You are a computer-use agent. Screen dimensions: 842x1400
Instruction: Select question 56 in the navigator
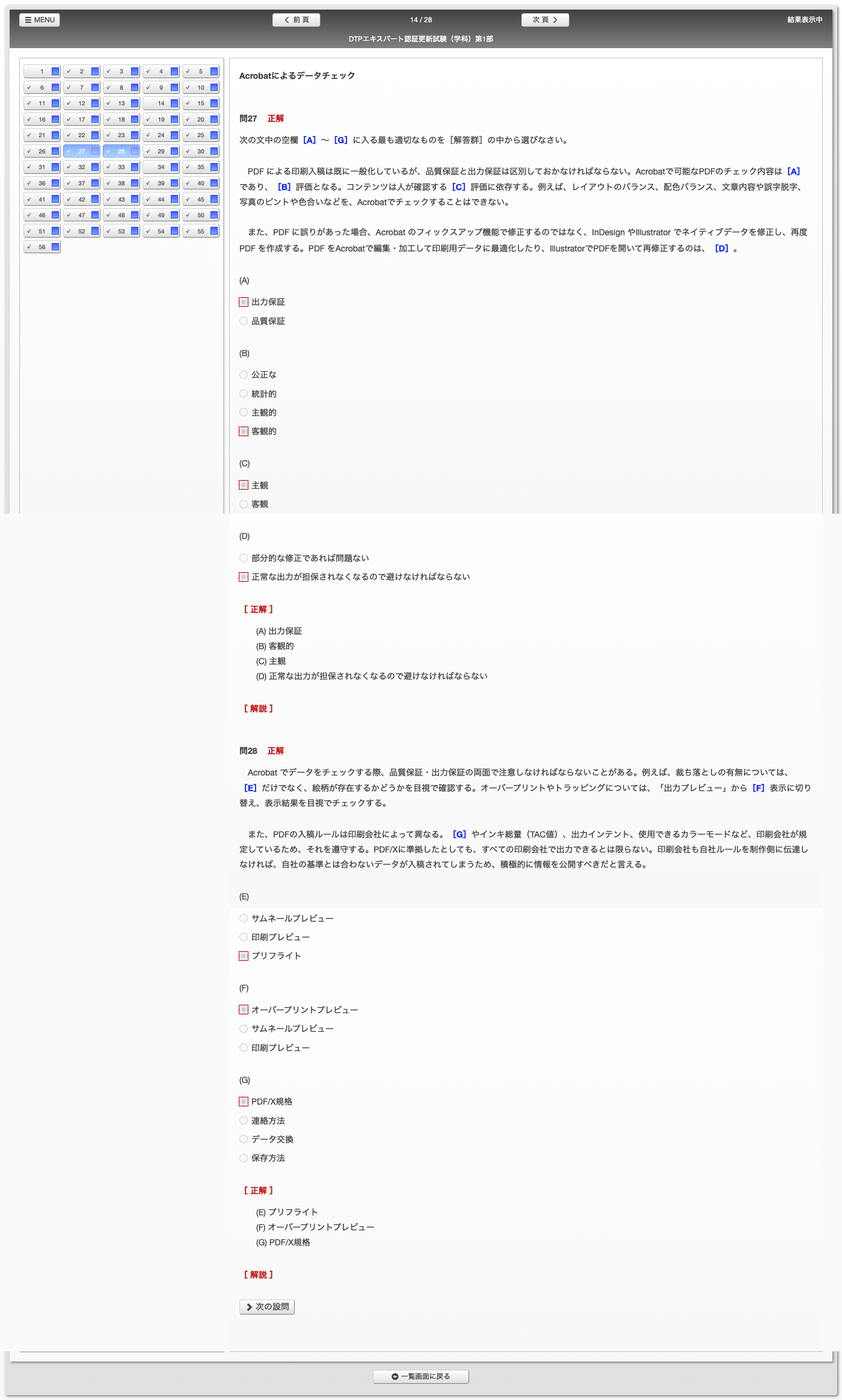[41, 247]
